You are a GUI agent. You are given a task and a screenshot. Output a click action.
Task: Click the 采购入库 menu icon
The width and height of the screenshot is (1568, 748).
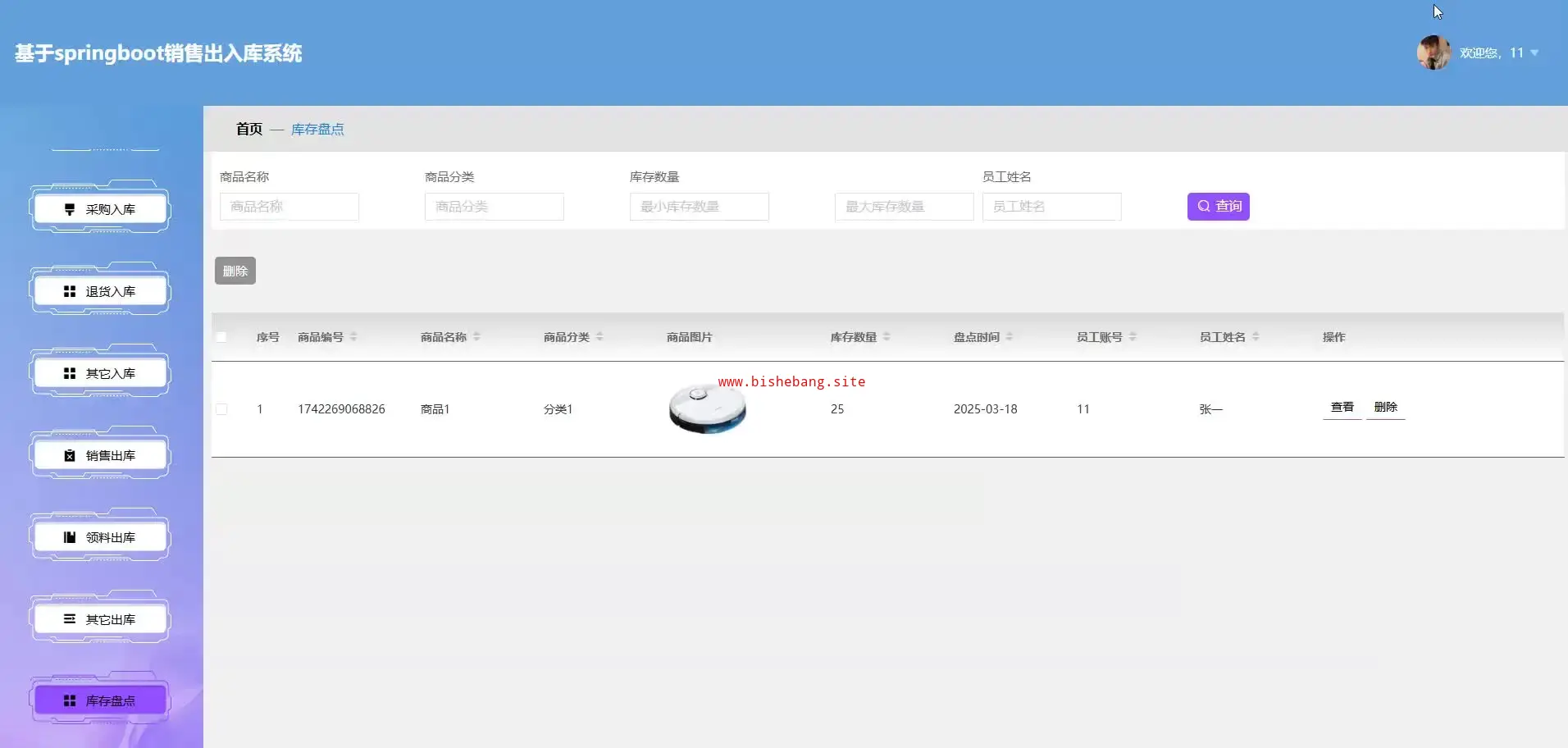[70, 210]
